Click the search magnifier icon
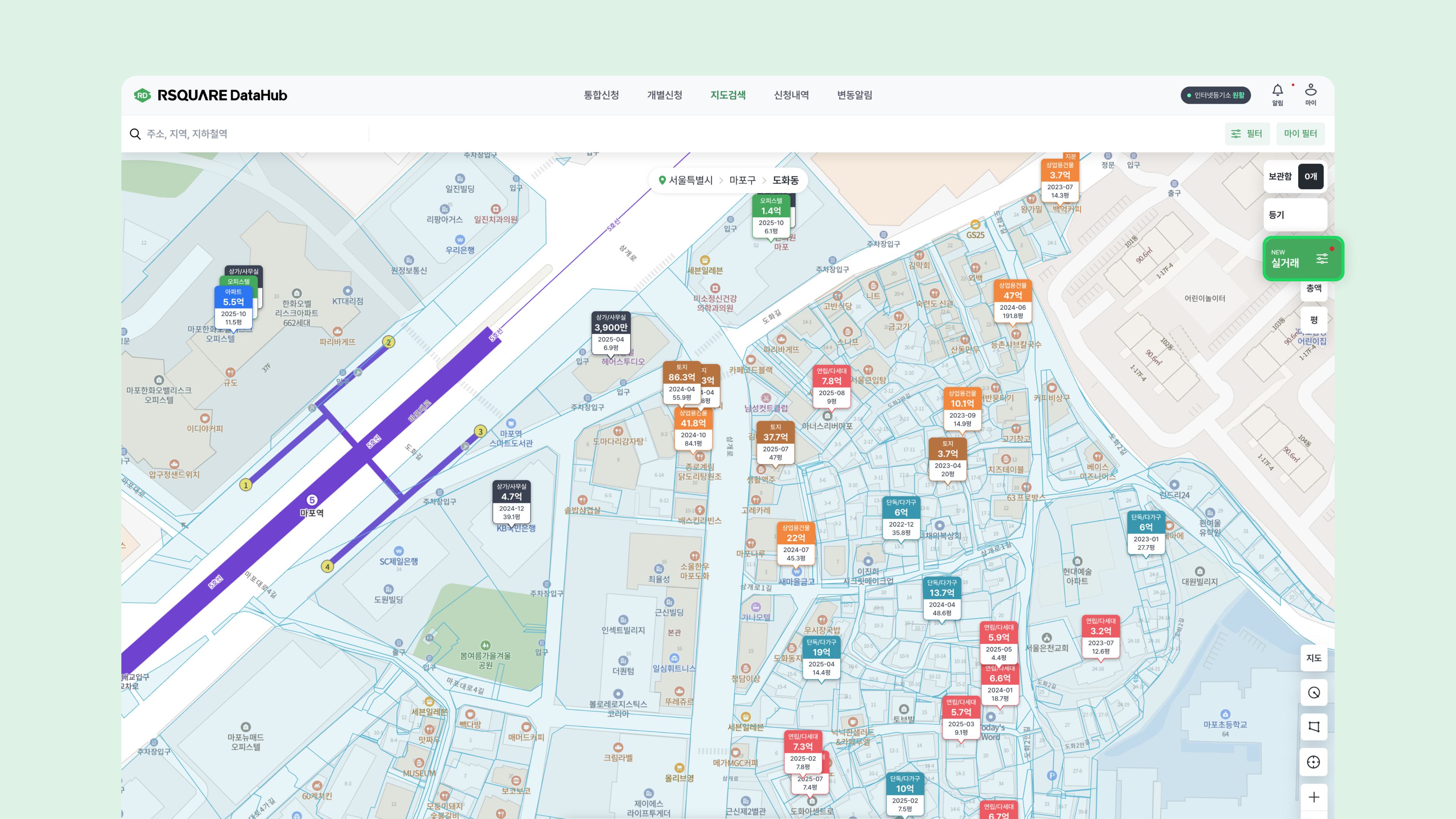Viewport: 1456px width, 819px height. click(x=135, y=134)
